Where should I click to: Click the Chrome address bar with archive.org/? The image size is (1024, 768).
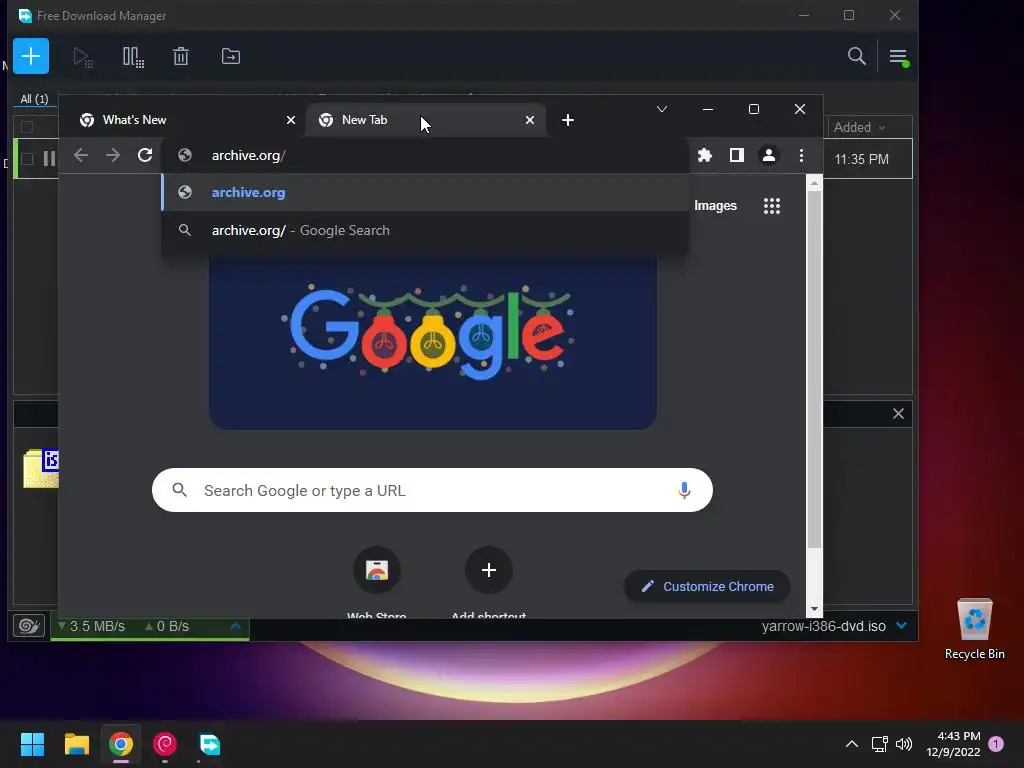[x=424, y=155]
